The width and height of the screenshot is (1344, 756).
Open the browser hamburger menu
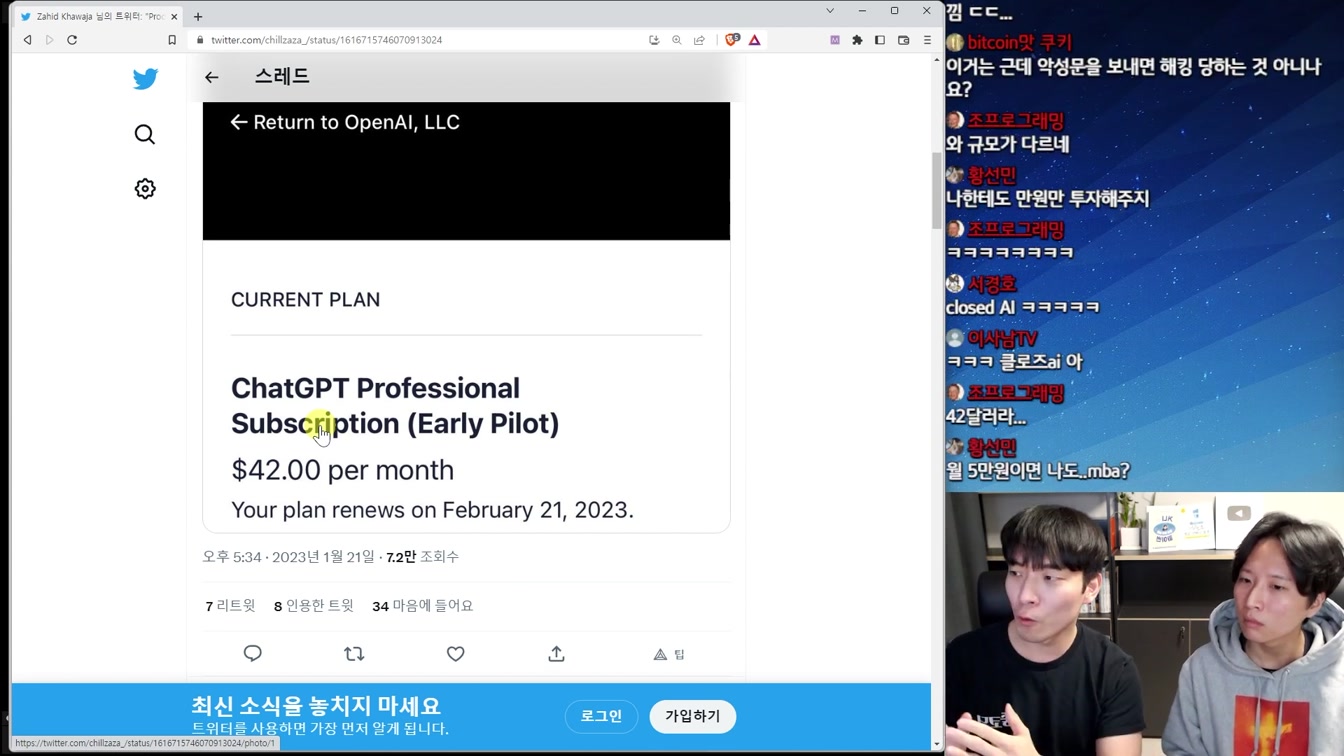[x=927, y=40]
